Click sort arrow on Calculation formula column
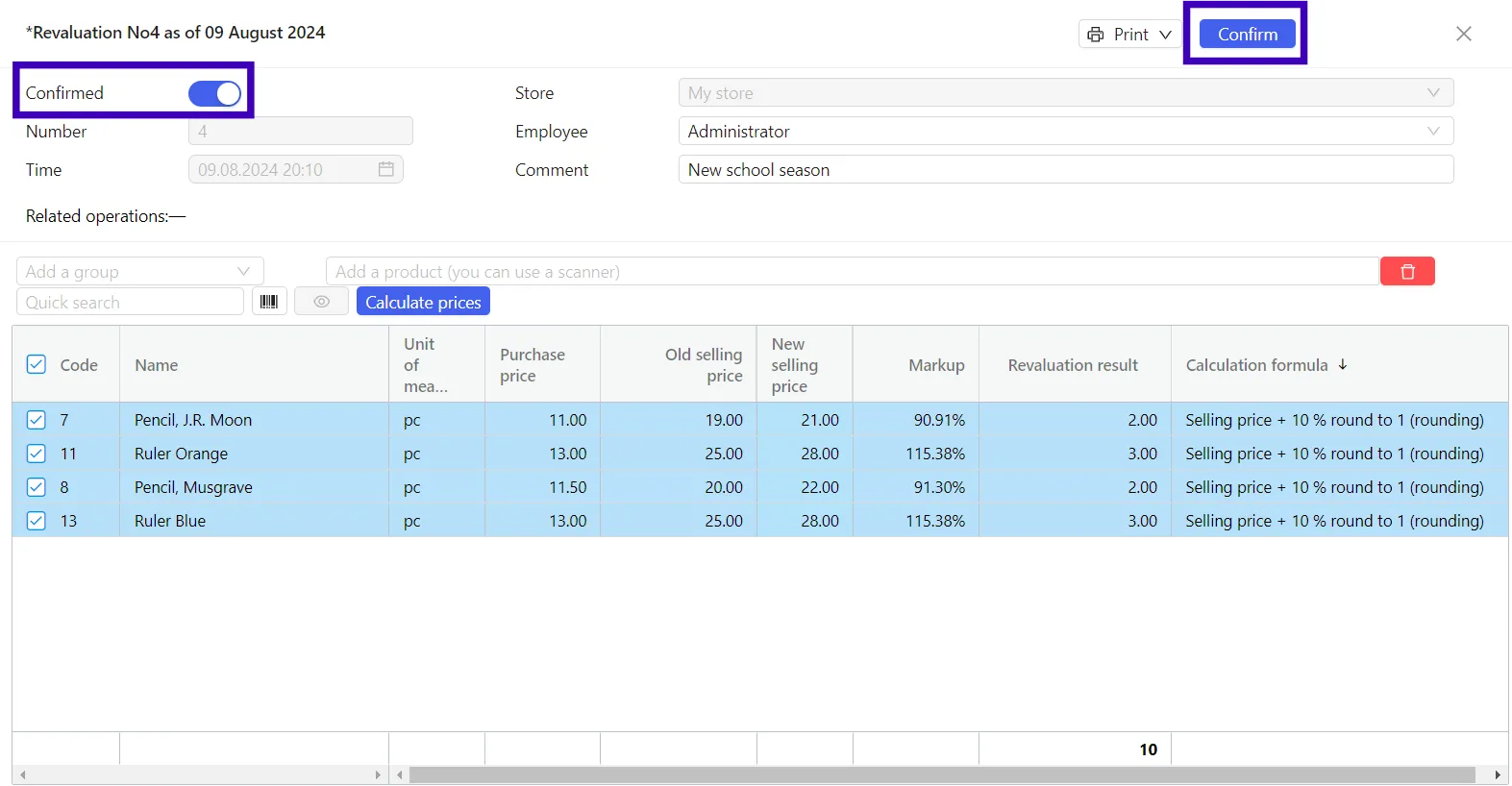Screen dimensions: 1512x786 (x=1343, y=364)
